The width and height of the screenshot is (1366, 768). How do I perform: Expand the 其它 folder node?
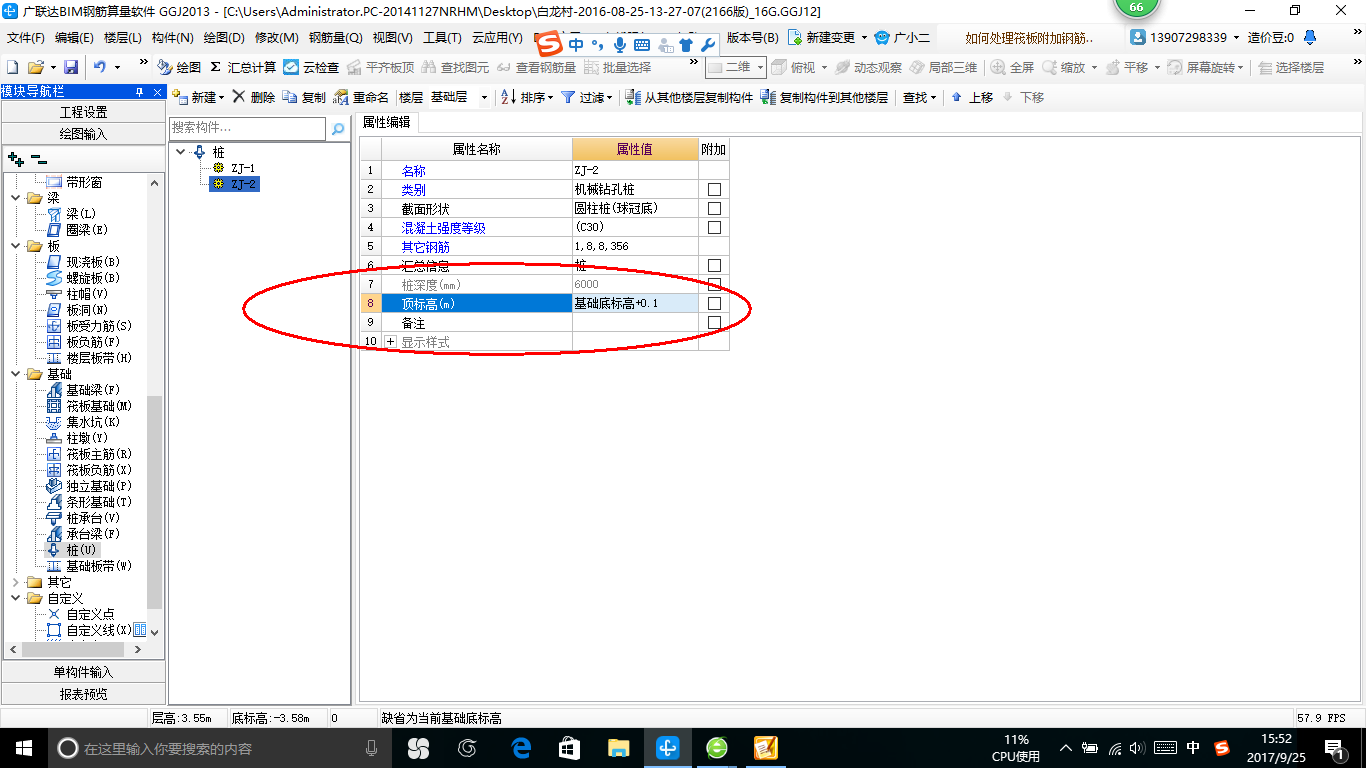pos(16,582)
